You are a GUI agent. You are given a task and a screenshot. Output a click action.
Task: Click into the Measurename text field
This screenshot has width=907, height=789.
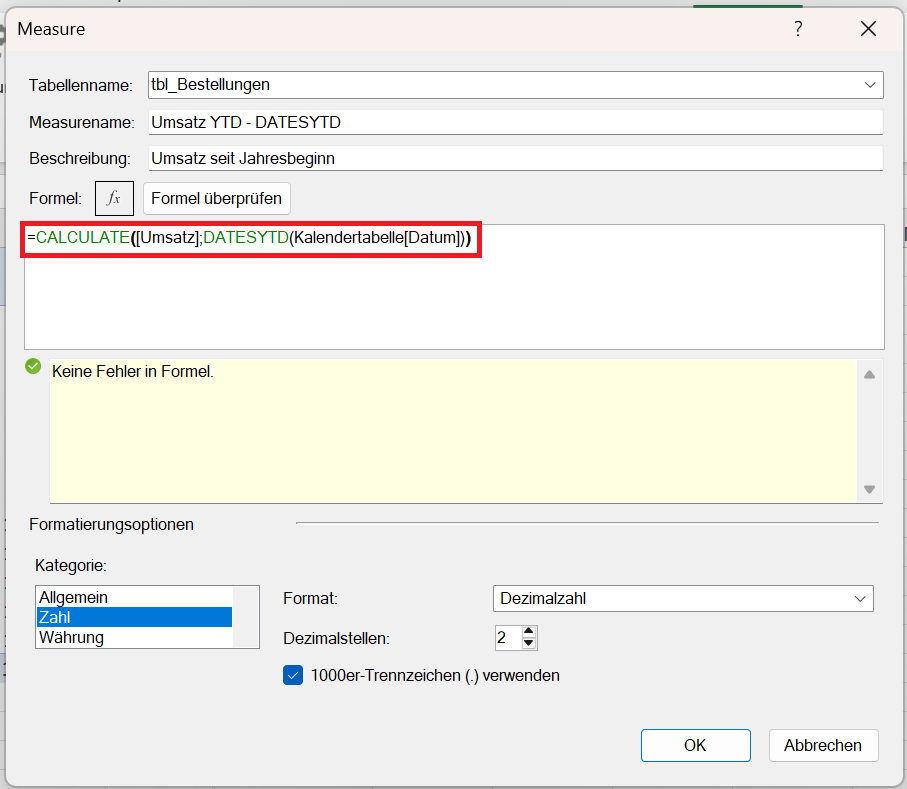pos(514,122)
